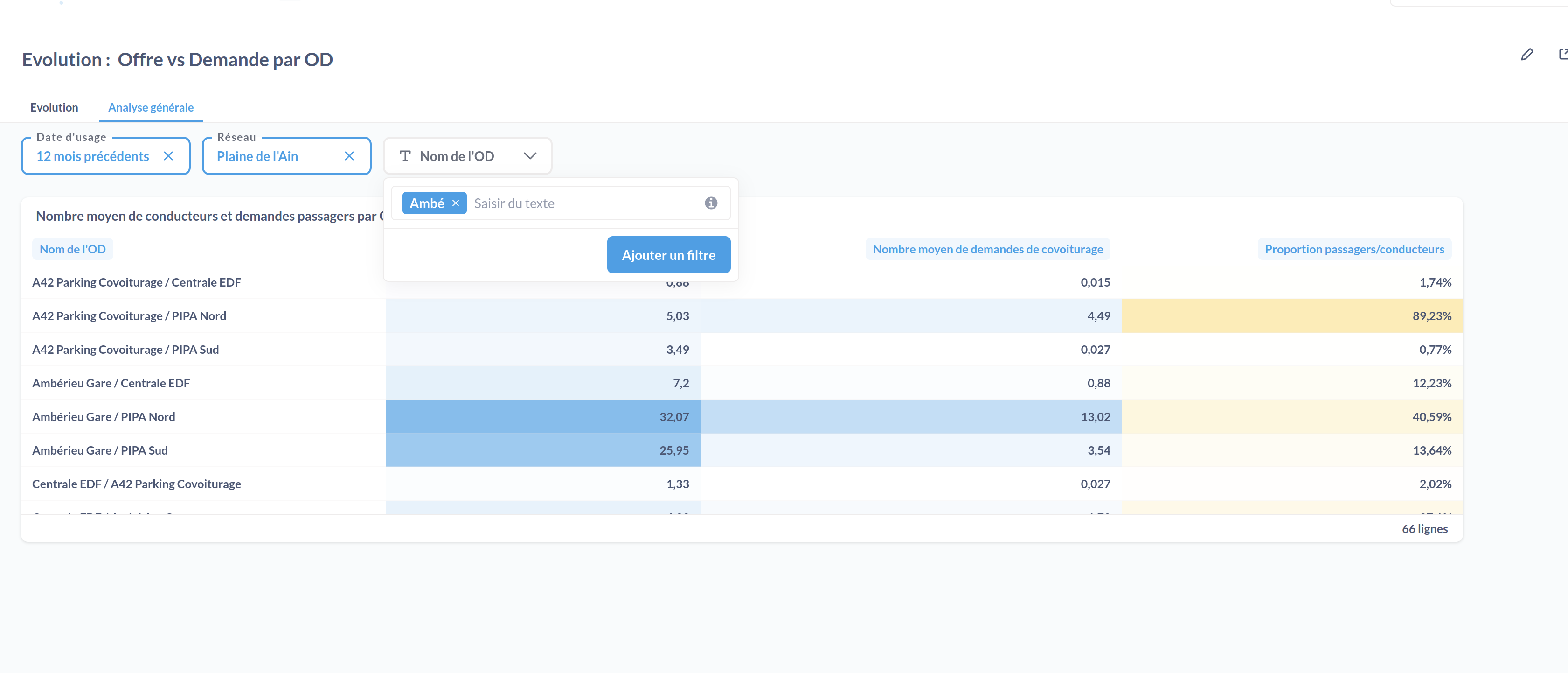The height and width of the screenshot is (673, 1568).
Task: Switch to the Evolution tab
Action: pyautogui.click(x=54, y=108)
